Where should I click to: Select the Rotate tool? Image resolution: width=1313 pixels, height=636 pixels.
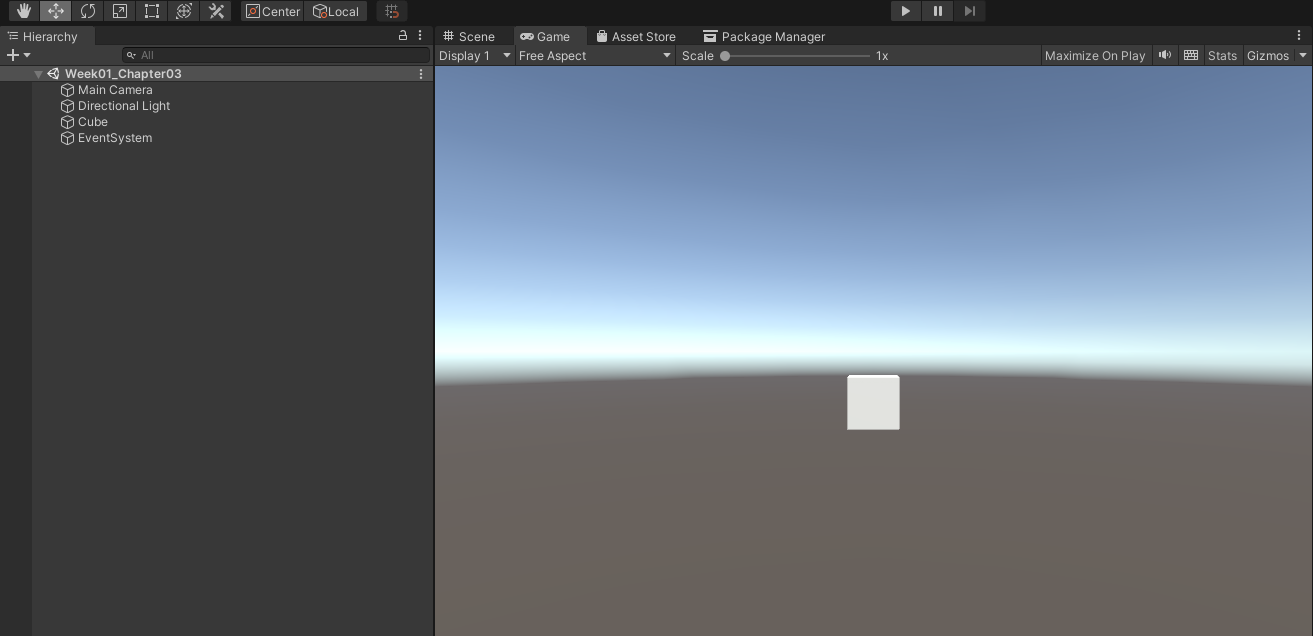pos(88,11)
